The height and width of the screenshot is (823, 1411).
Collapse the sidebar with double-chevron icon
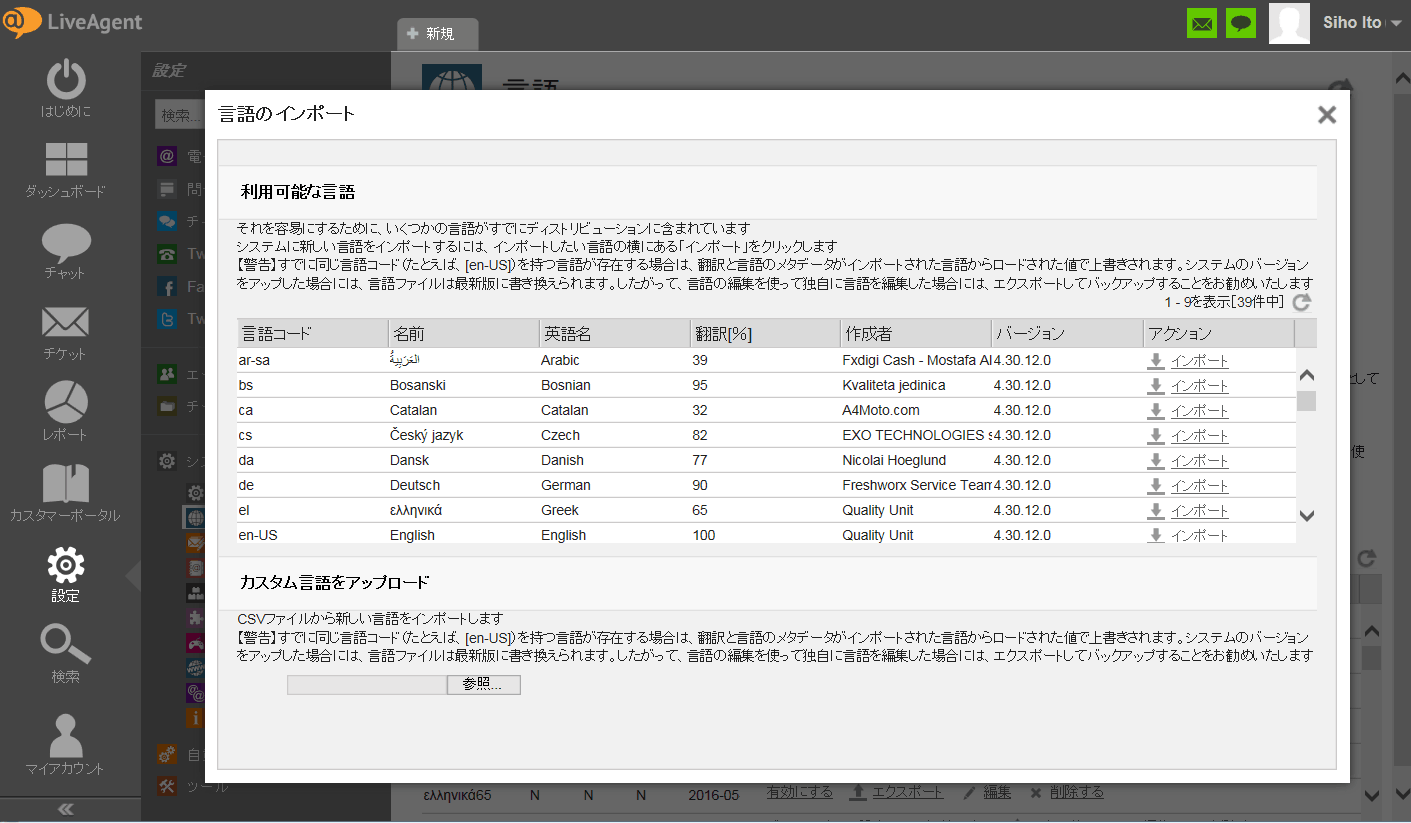pos(66,809)
